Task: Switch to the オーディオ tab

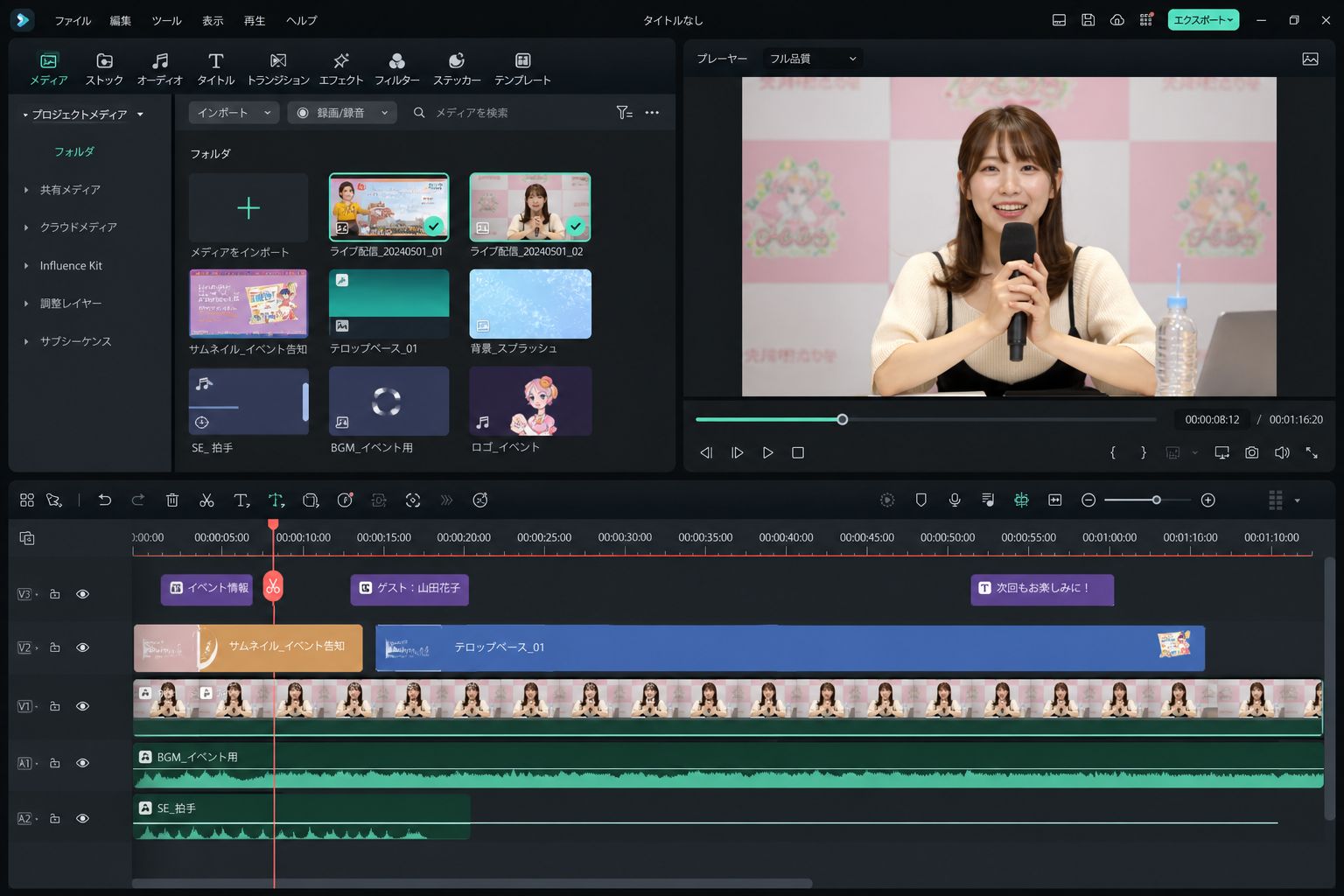Action: (160, 69)
